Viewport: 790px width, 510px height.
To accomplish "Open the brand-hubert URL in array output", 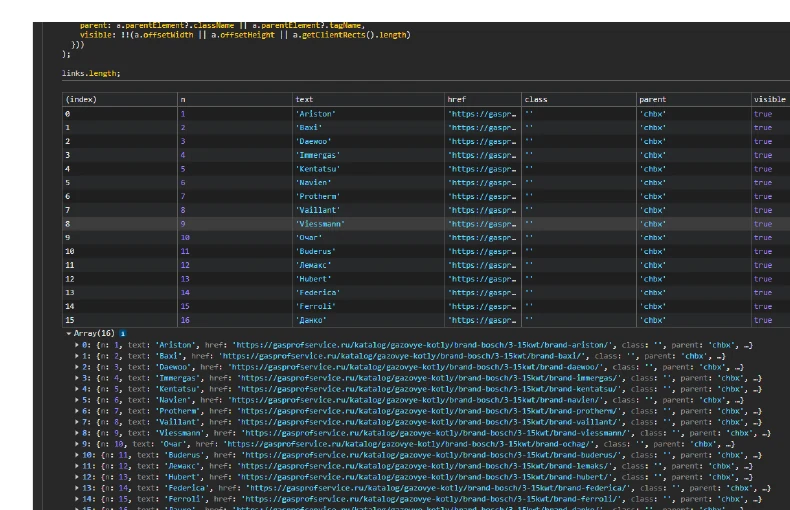I will (424, 477).
